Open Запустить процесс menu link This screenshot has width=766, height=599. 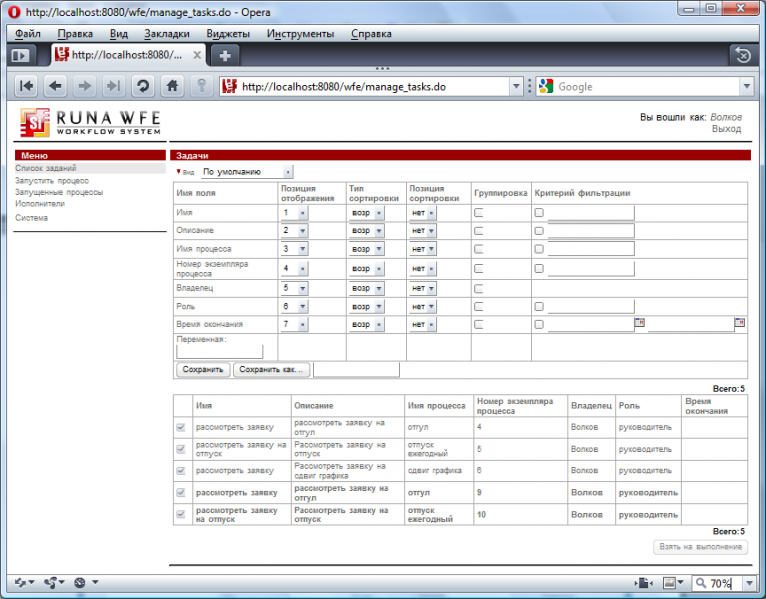52,181
